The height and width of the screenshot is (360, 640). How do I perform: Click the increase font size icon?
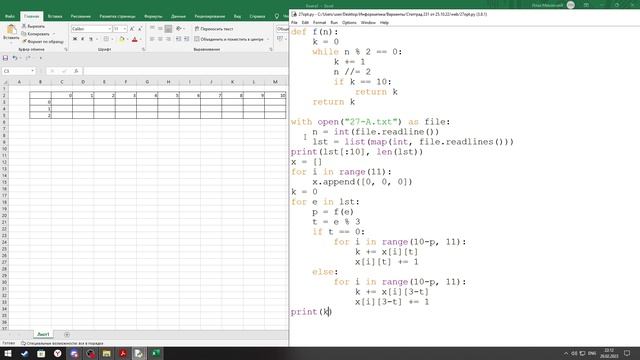[x=132, y=29]
